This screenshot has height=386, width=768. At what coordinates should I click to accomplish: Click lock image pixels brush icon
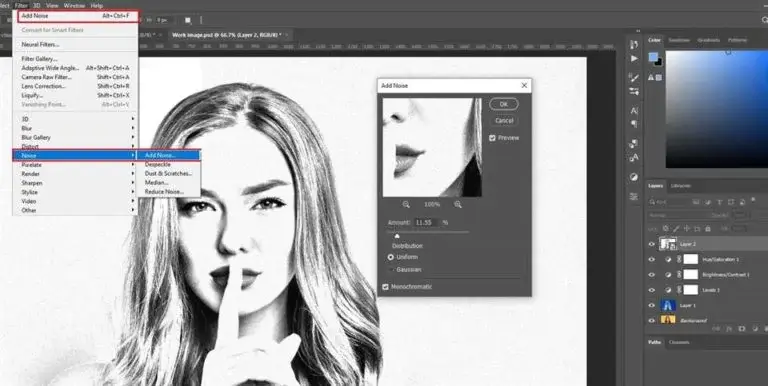pyautogui.click(x=676, y=229)
